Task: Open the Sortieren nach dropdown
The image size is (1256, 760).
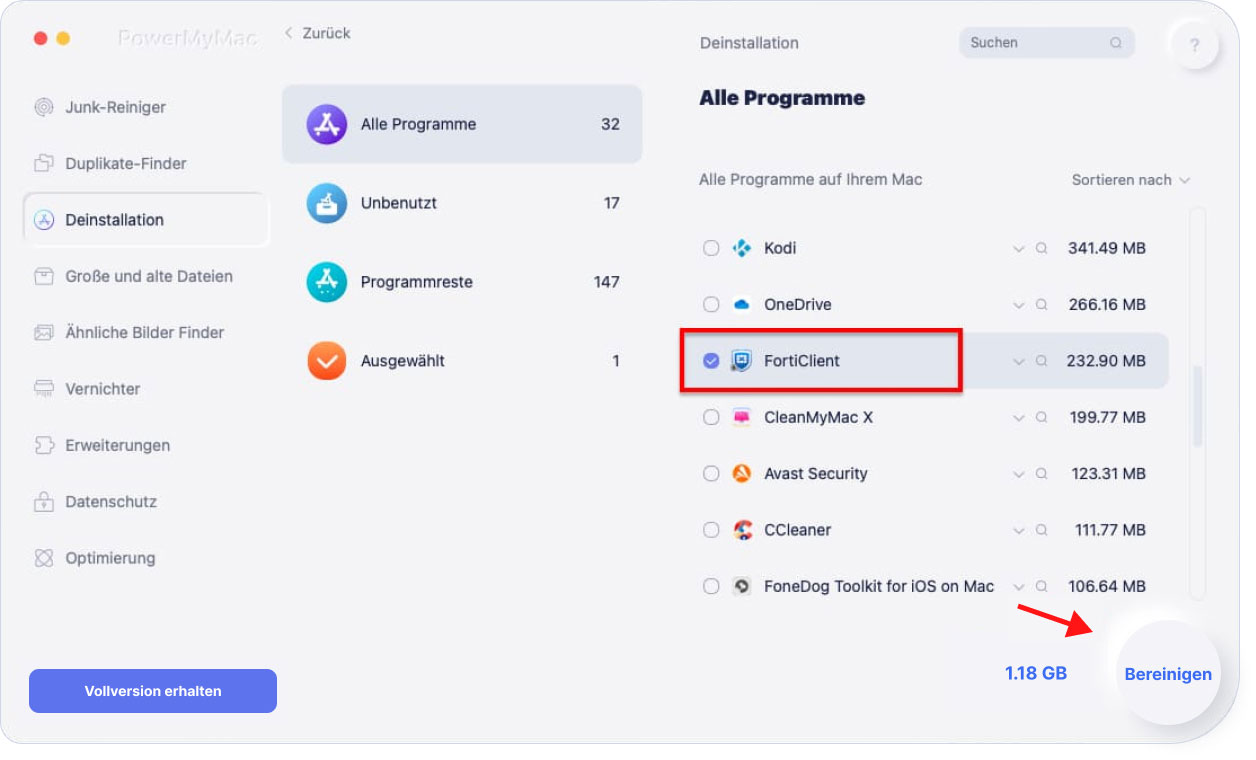Action: point(1131,180)
